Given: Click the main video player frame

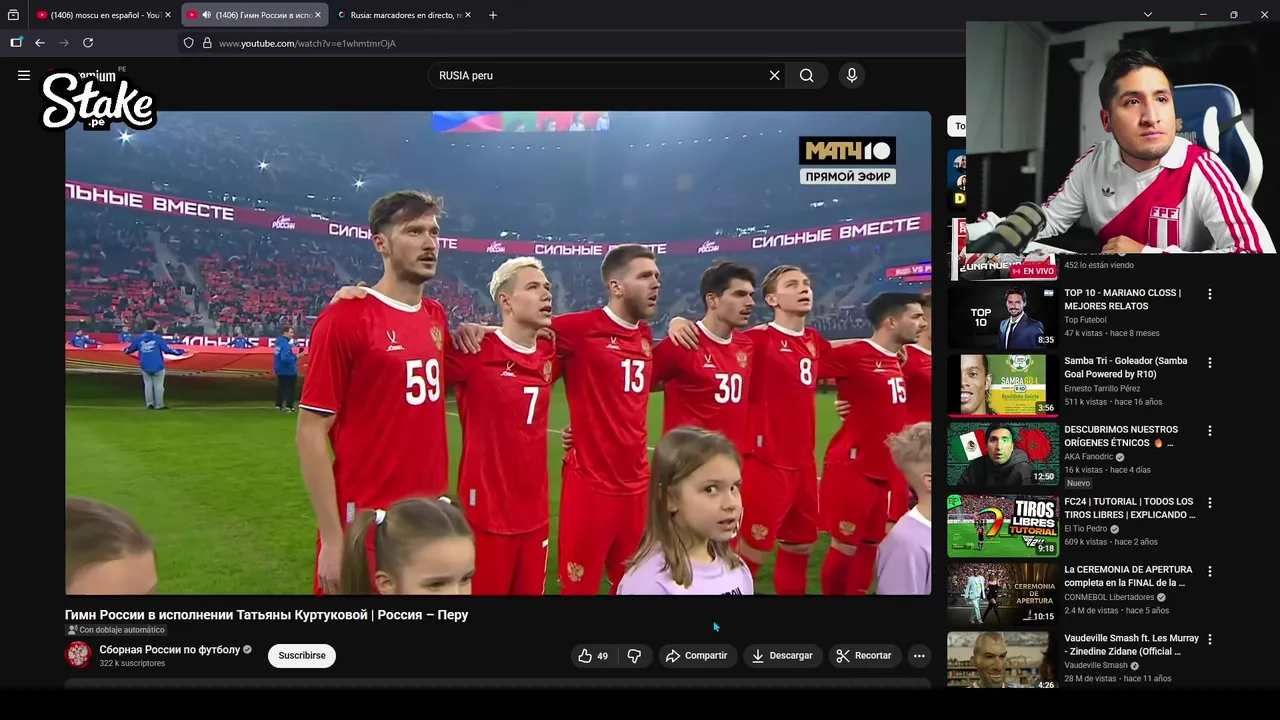Looking at the screenshot, I should tap(498, 353).
